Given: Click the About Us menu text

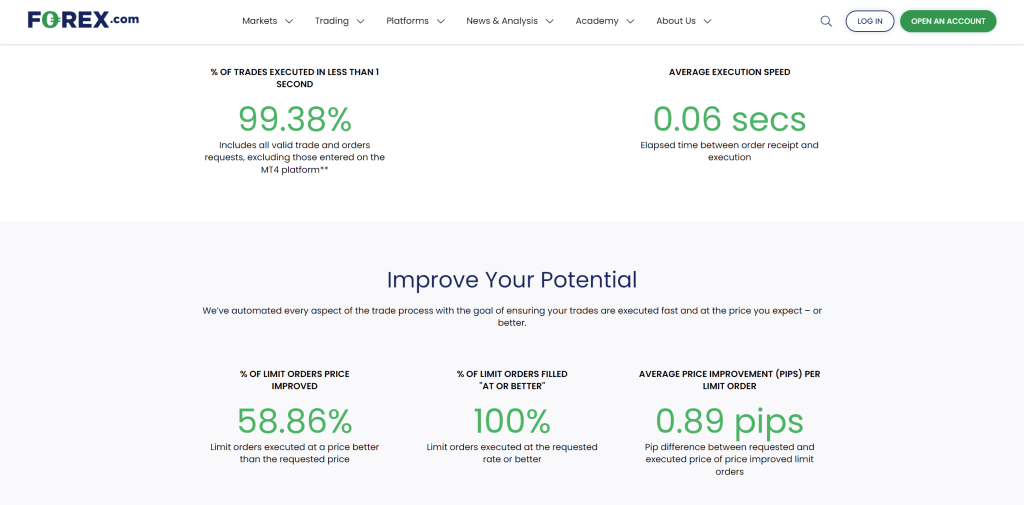Looking at the screenshot, I should (676, 21).
